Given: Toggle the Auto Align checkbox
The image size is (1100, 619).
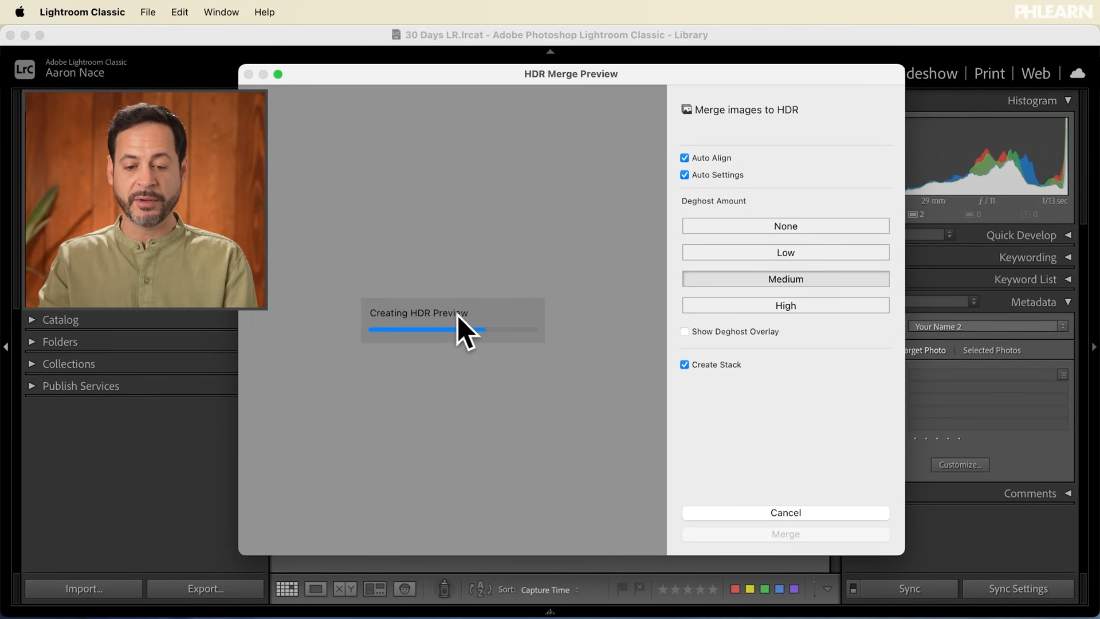Looking at the screenshot, I should tap(685, 158).
